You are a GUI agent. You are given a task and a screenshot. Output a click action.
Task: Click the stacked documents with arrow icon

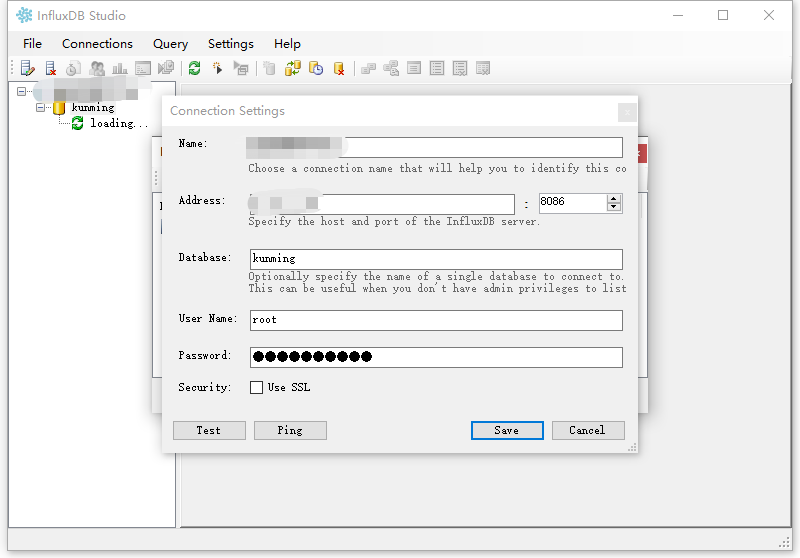pyautogui.click(x=166, y=68)
